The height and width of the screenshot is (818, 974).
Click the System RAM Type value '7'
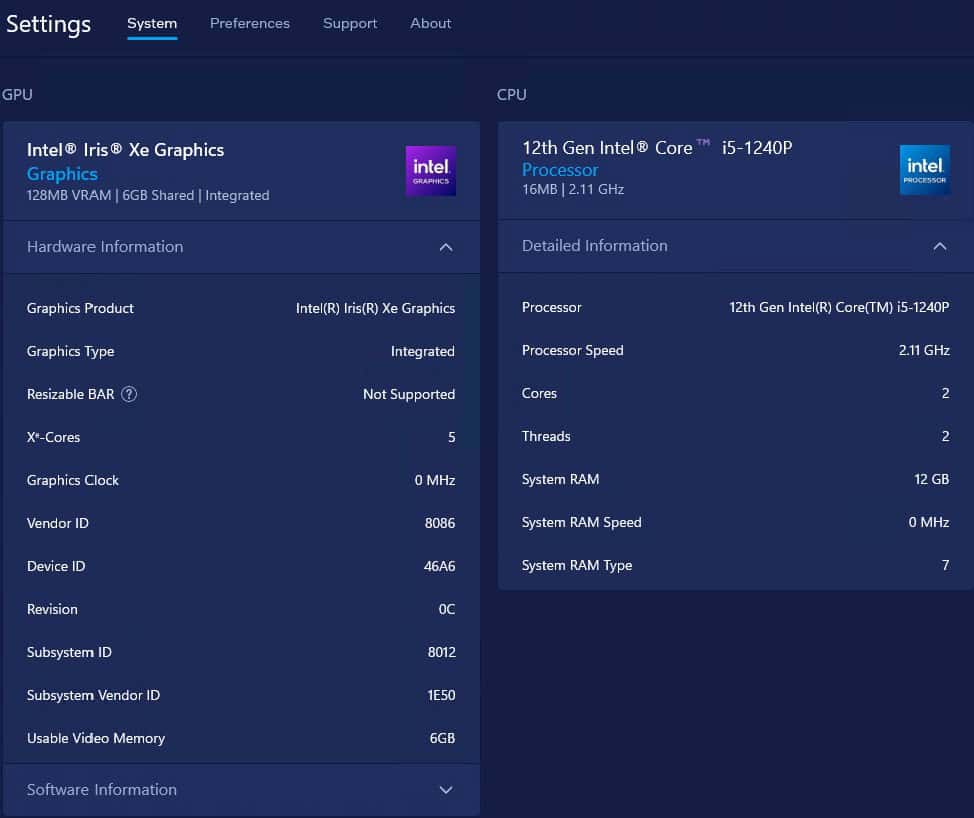(x=945, y=565)
